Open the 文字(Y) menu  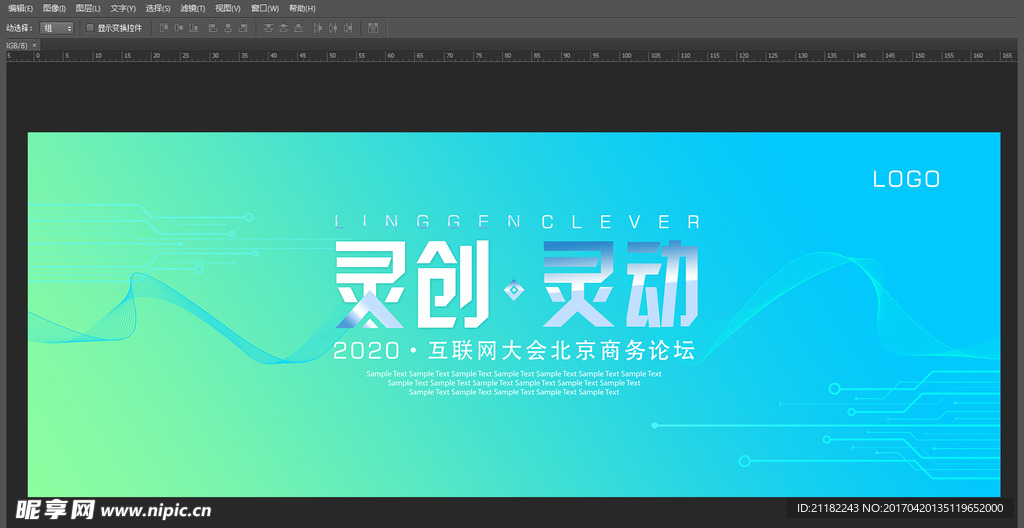pyautogui.click(x=123, y=8)
